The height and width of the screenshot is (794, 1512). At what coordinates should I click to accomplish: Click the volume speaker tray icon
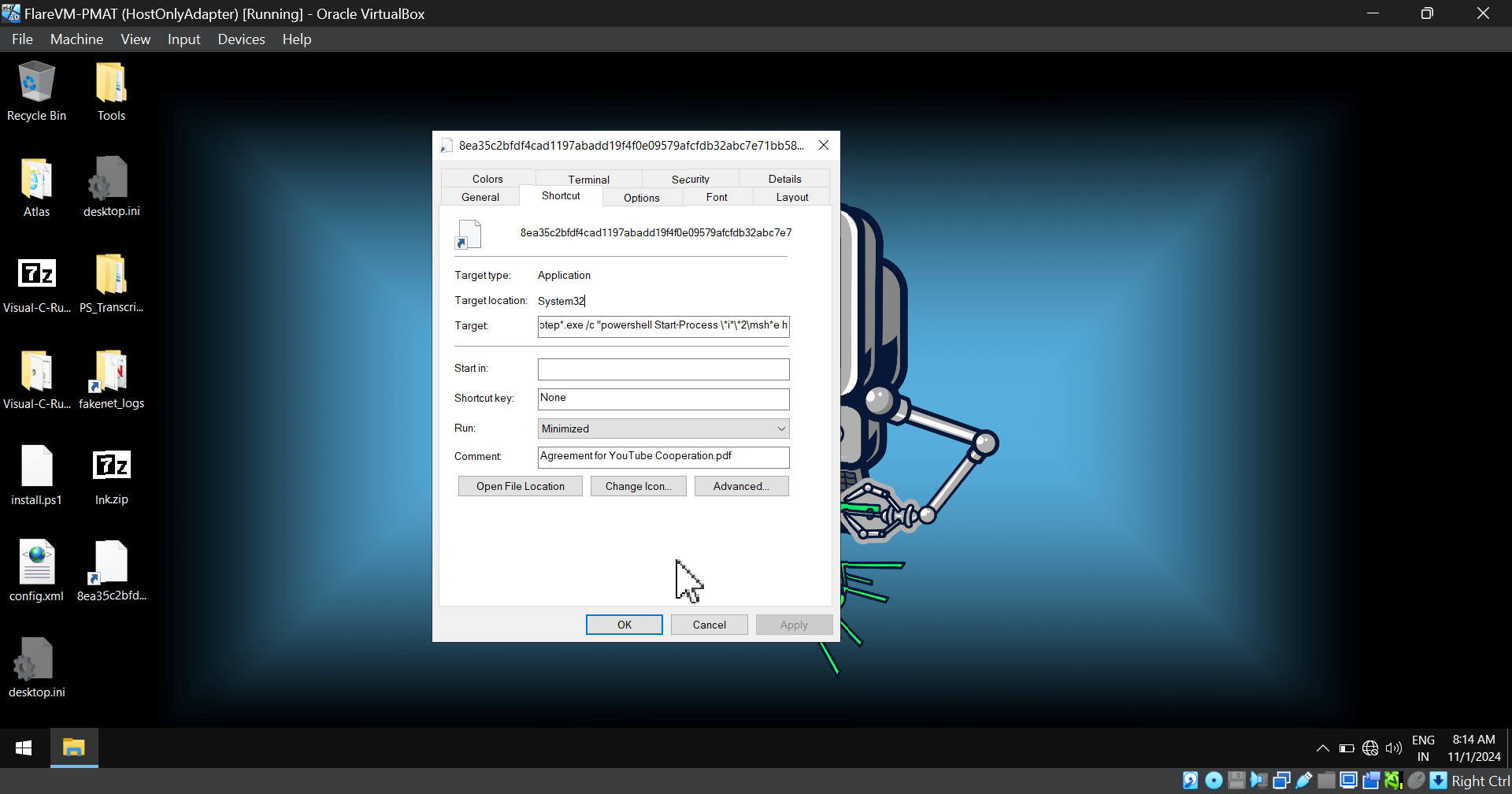[1394, 748]
